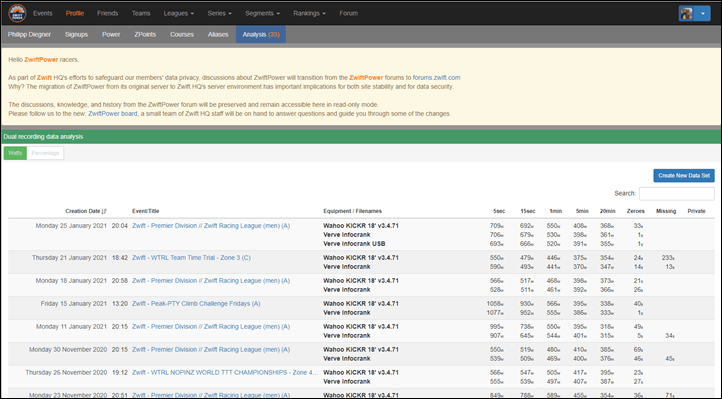Switch to the ZPoints tab
Image resolution: width=722 pixels, height=399 pixels.
click(x=145, y=35)
